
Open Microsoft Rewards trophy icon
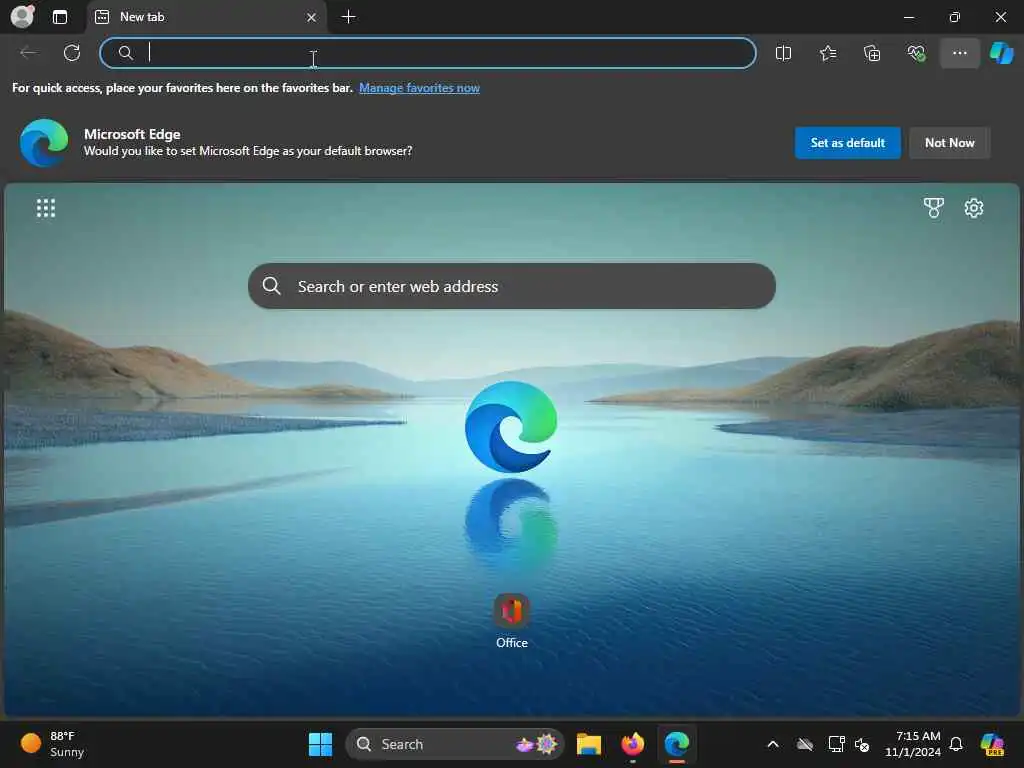(x=933, y=208)
